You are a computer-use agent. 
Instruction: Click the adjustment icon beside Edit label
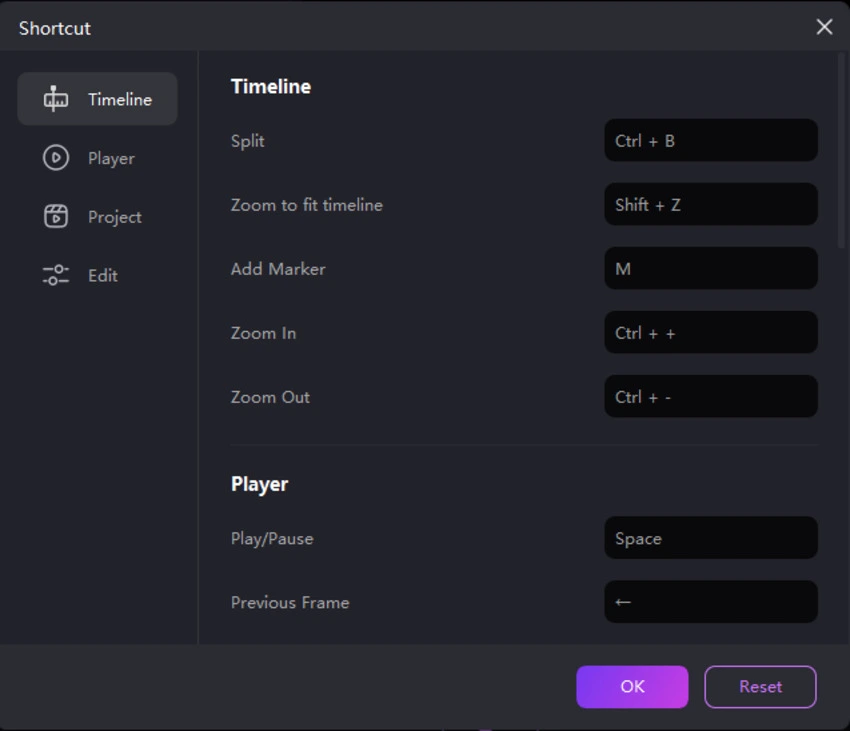tap(55, 275)
